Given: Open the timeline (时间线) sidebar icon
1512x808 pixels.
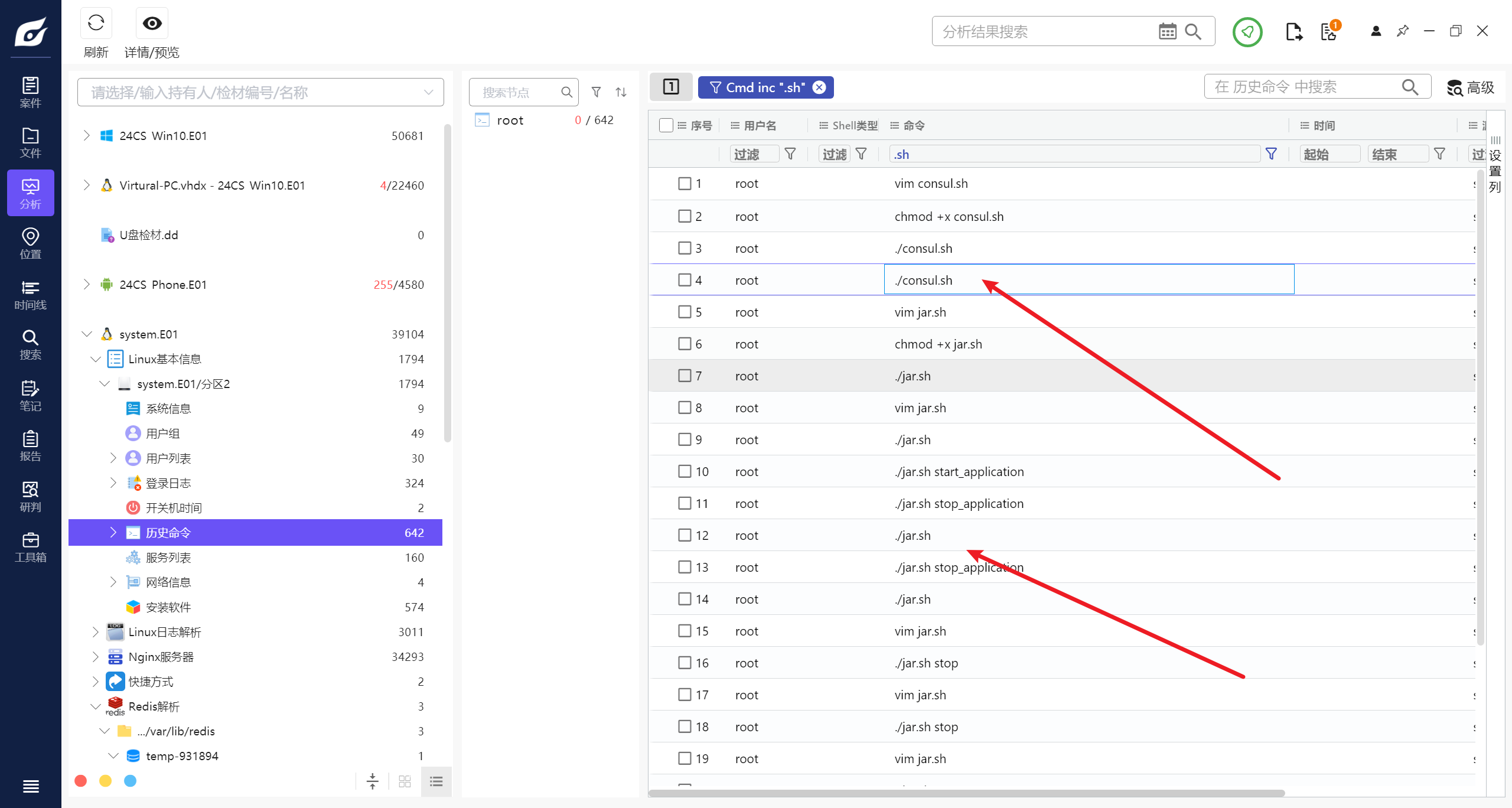Looking at the screenshot, I should 30,295.
